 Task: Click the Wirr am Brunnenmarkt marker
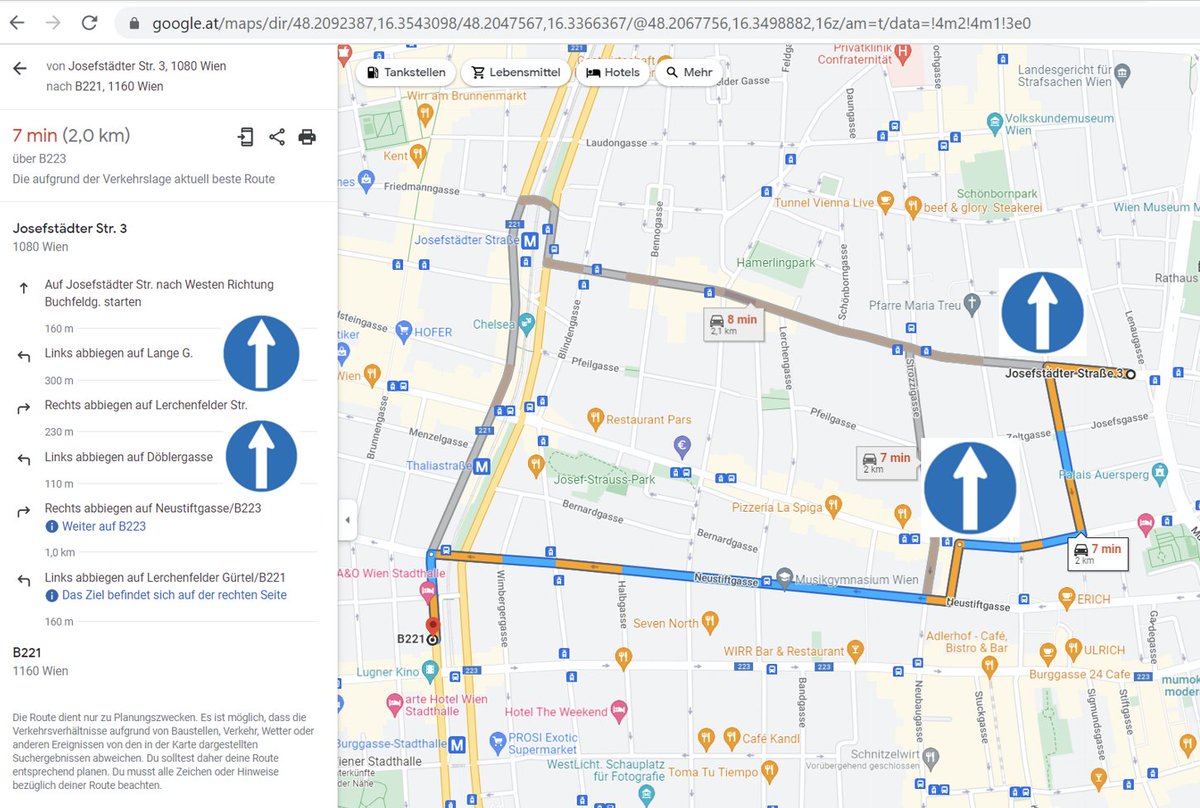[426, 114]
